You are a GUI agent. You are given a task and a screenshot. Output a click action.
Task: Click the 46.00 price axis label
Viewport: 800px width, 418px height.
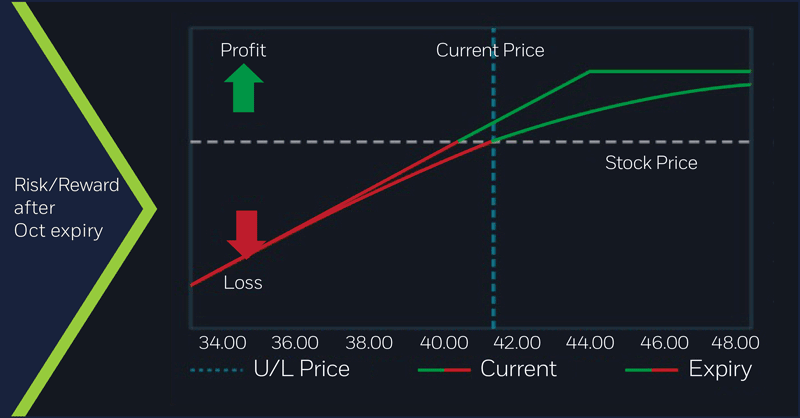point(662,342)
